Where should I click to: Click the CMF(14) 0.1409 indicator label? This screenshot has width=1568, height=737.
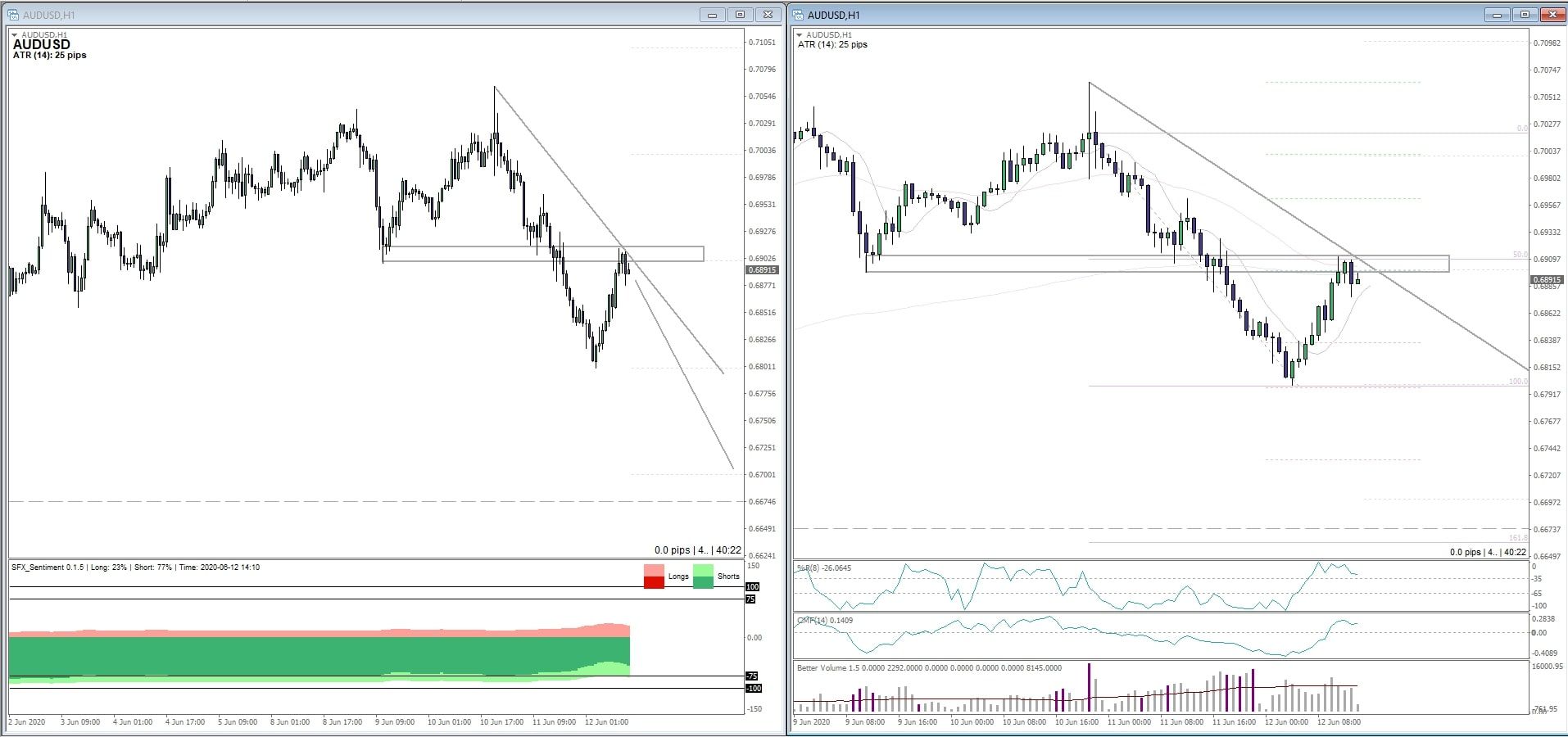tap(825, 621)
